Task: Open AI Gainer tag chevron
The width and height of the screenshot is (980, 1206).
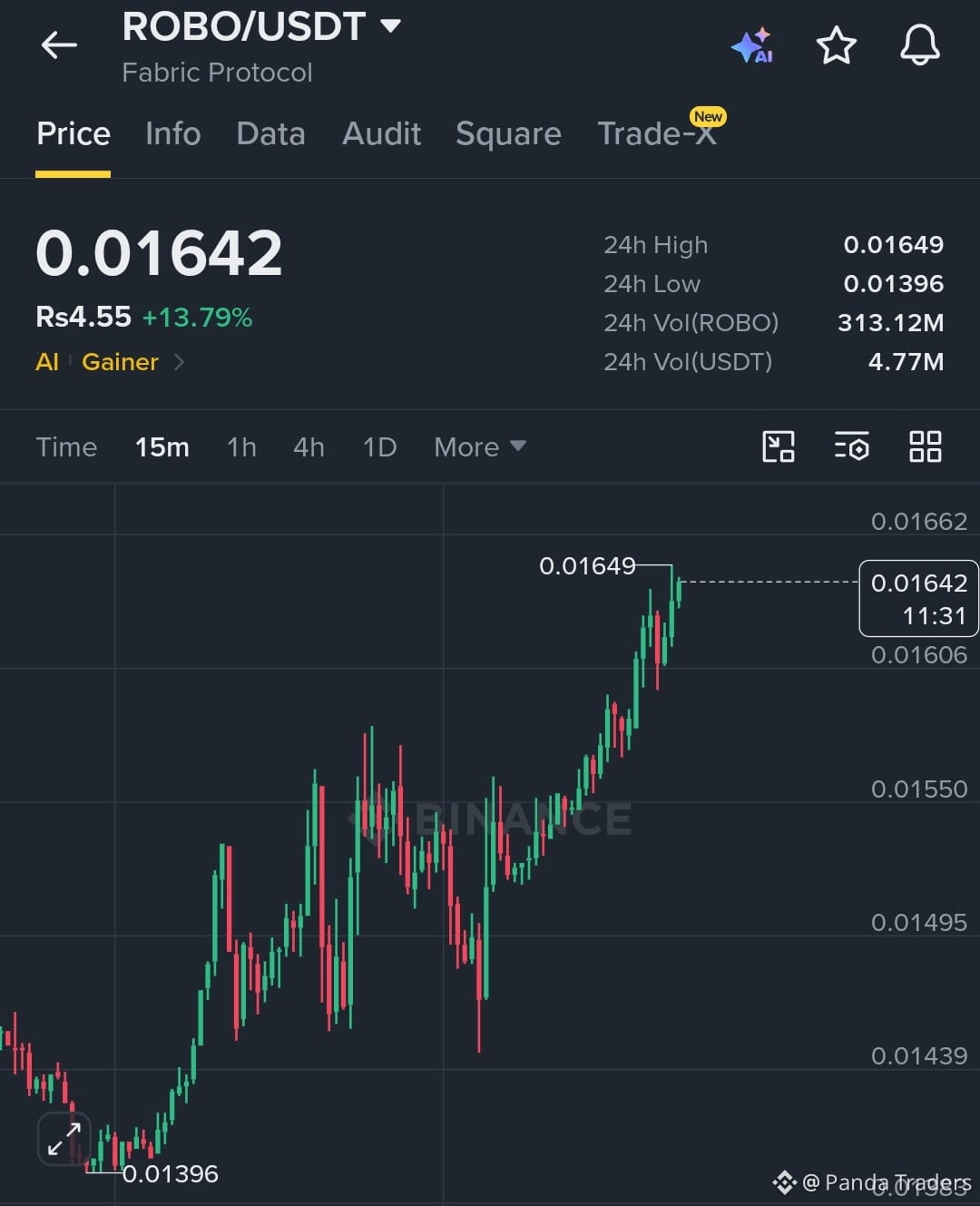Action: tap(179, 362)
